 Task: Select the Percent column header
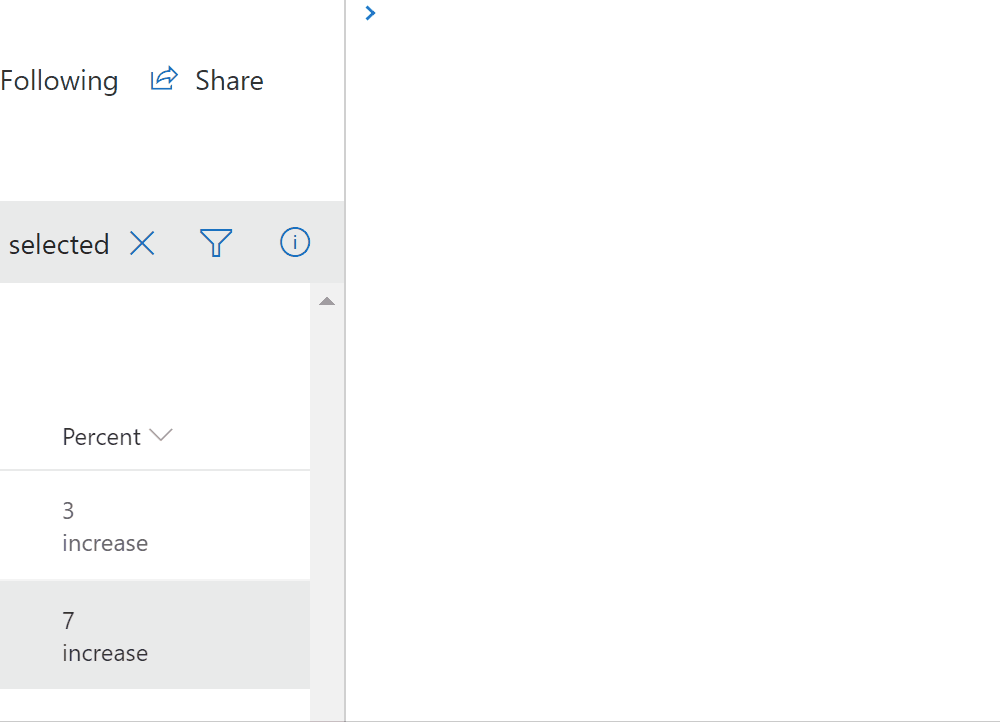click(100, 436)
